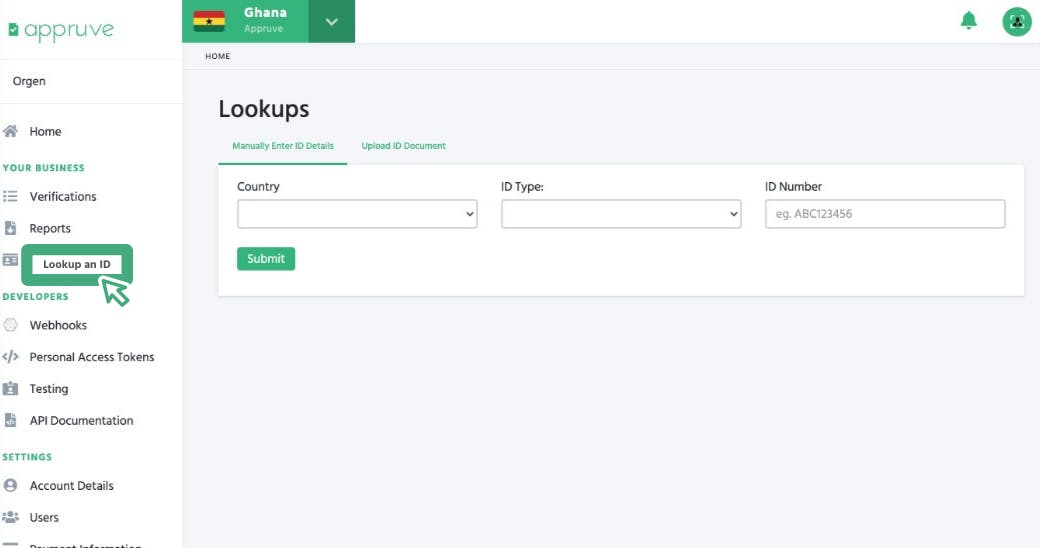This screenshot has width=1040, height=548.
Task: Click the DEVELOPERS section header
Action: [x=35, y=297]
